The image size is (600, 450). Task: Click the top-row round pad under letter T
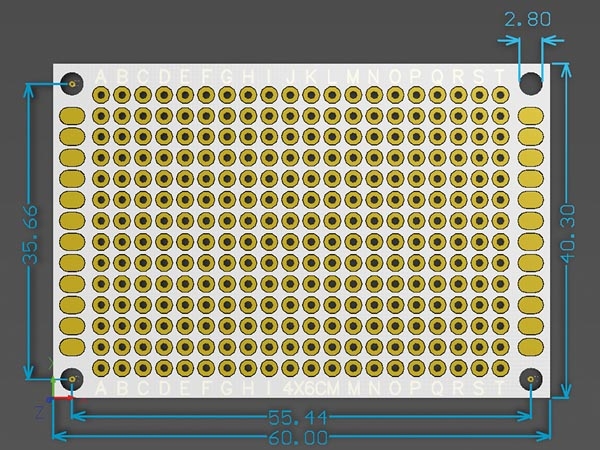500,95
